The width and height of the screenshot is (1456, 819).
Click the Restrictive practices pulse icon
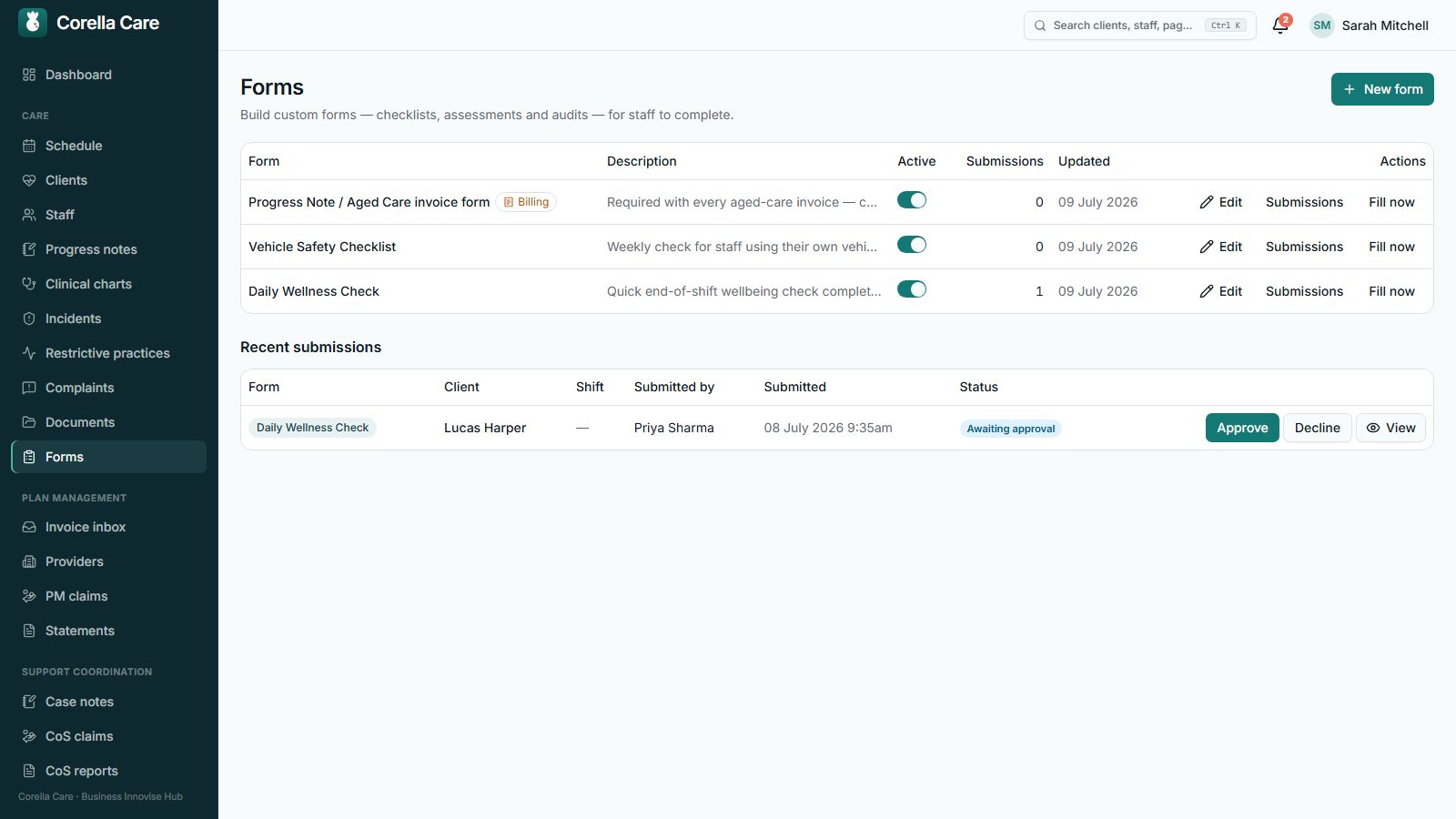coord(29,353)
